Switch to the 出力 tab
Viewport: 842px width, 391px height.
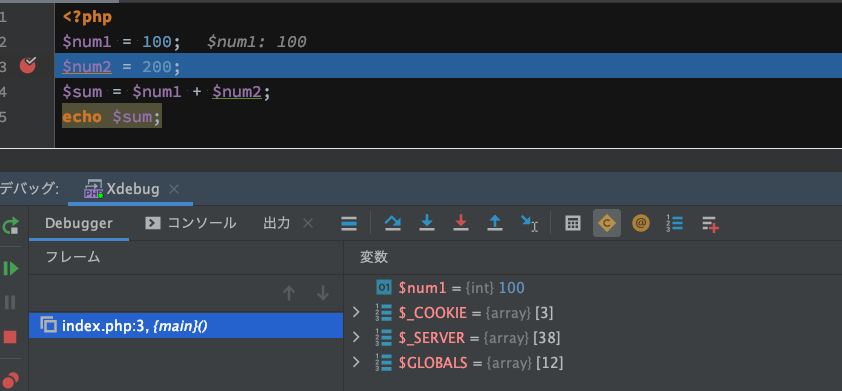pyautogui.click(x=277, y=223)
